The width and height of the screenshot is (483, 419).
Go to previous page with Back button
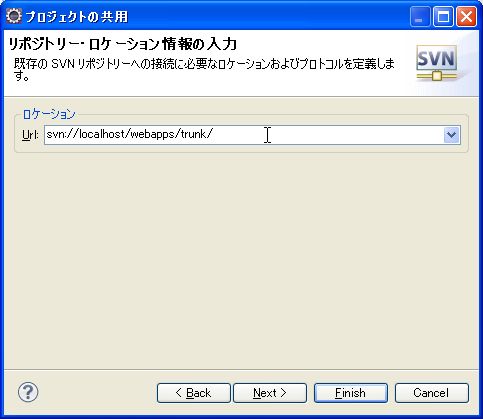pyautogui.click(x=194, y=393)
